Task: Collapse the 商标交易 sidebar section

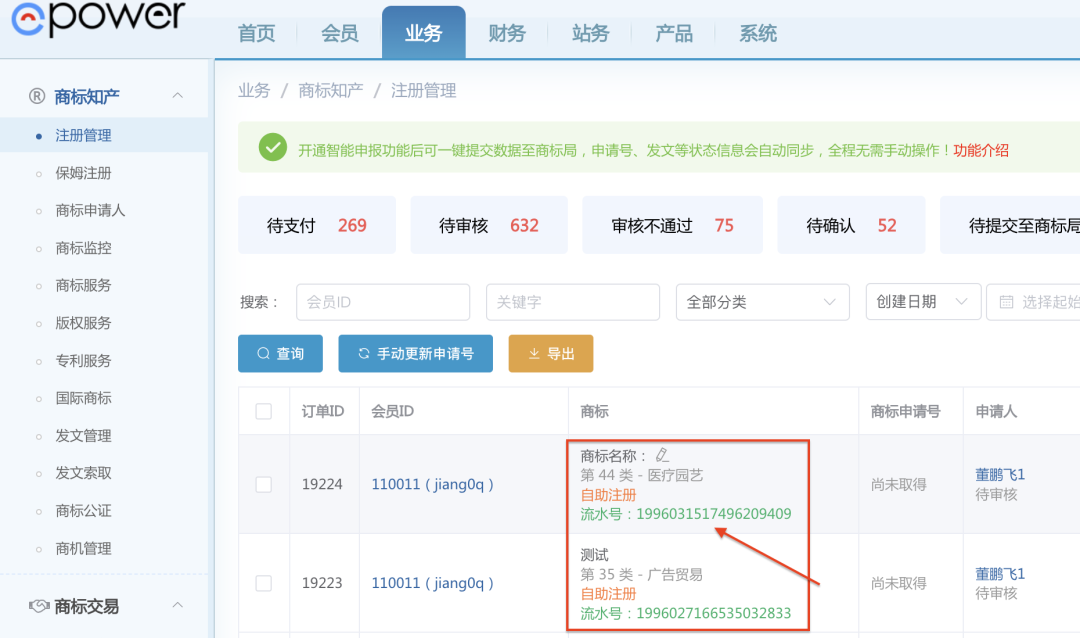Action: tap(178, 605)
